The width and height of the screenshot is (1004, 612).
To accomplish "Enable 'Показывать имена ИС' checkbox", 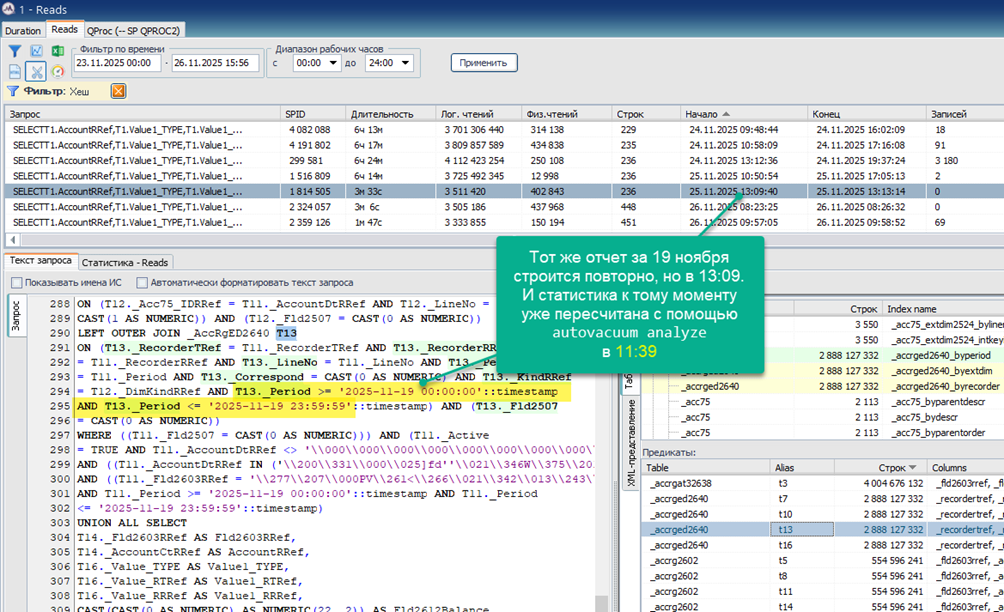I will click(x=15, y=283).
